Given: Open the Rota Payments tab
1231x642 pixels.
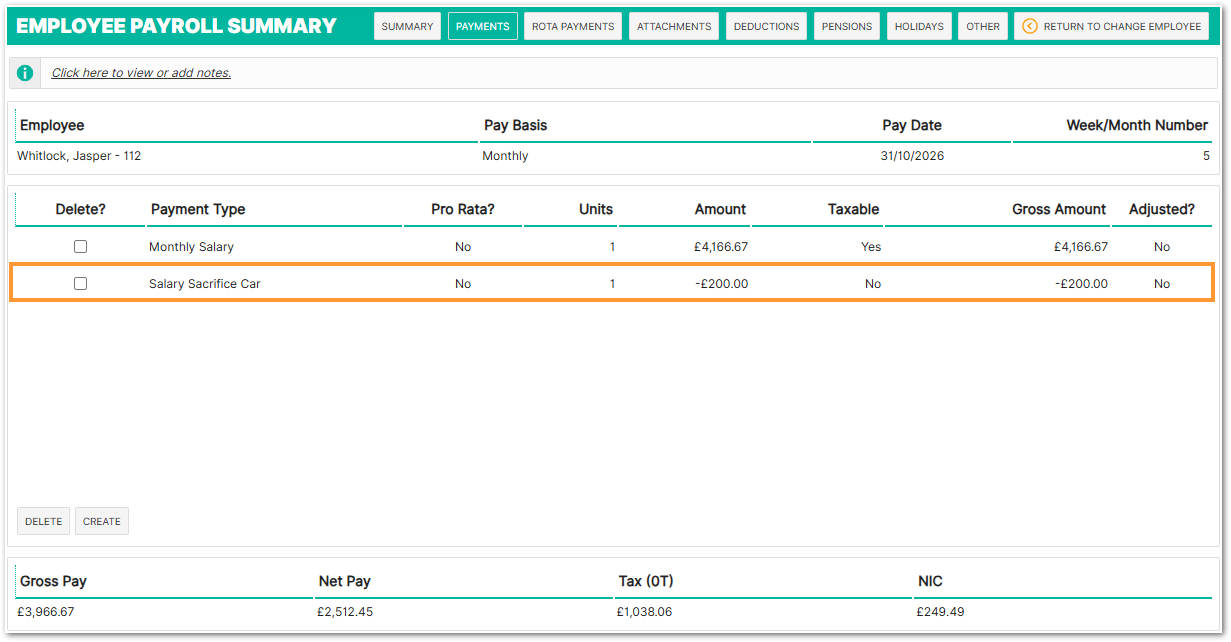Looking at the screenshot, I should (x=573, y=26).
